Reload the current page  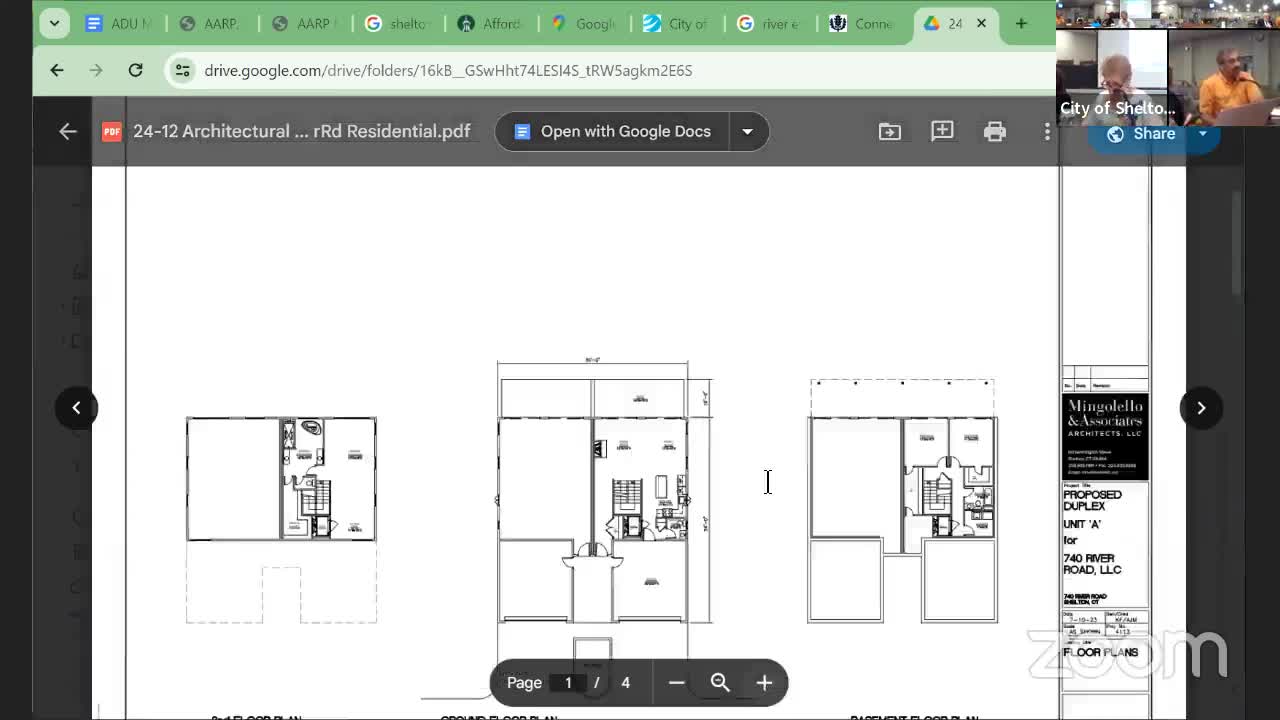135,70
